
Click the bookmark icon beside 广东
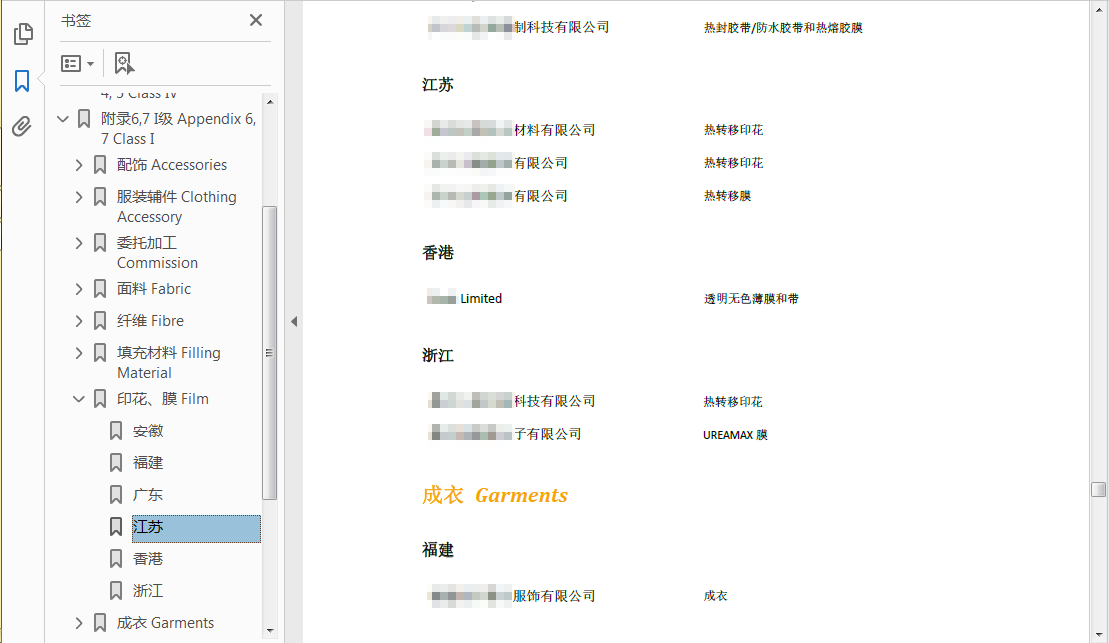116,495
